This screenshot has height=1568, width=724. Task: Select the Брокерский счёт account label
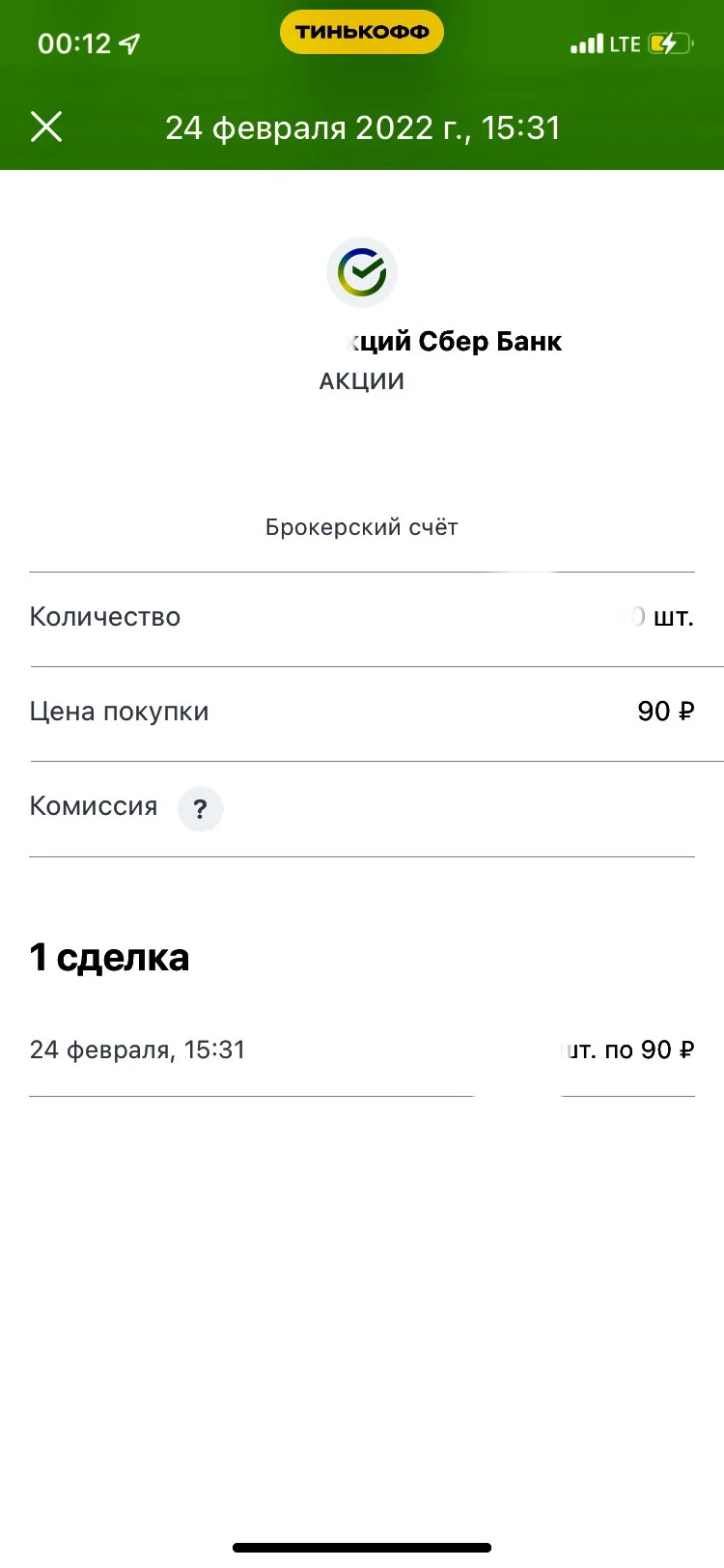[x=362, y=527]
